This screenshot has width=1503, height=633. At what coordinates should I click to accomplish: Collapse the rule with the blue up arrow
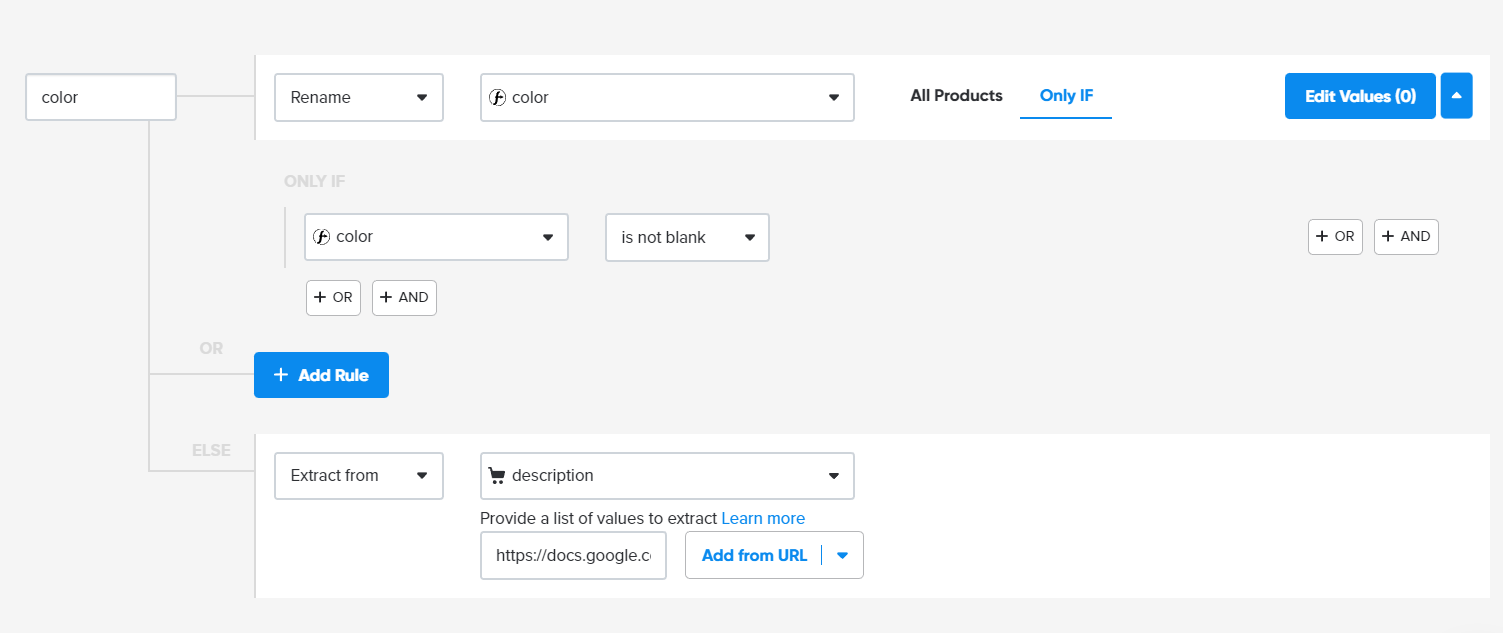coord(1456,96)
